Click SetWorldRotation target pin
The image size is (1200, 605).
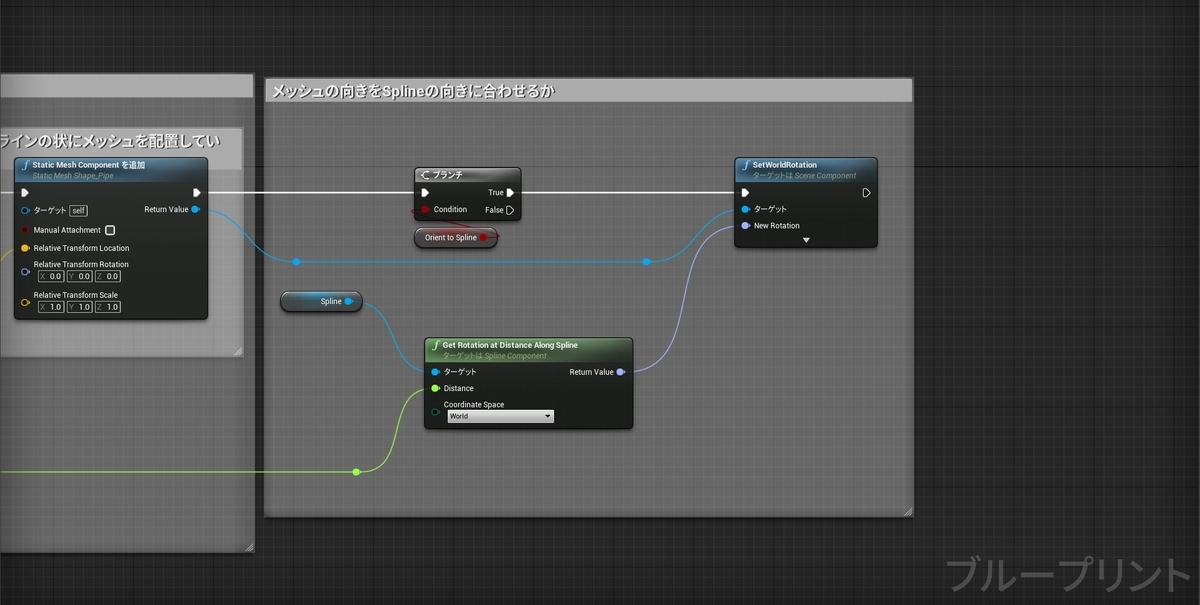click(745, 209)
